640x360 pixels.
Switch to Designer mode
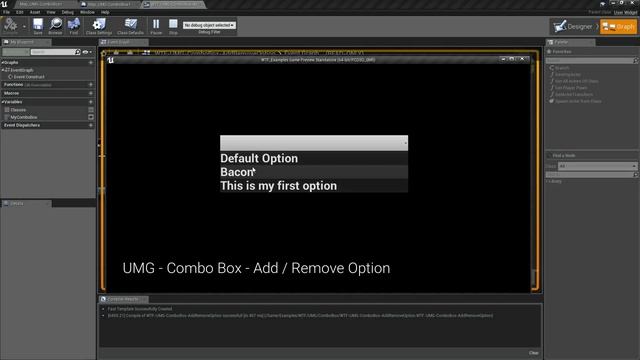pyautogui.click(x=575, y=27)
